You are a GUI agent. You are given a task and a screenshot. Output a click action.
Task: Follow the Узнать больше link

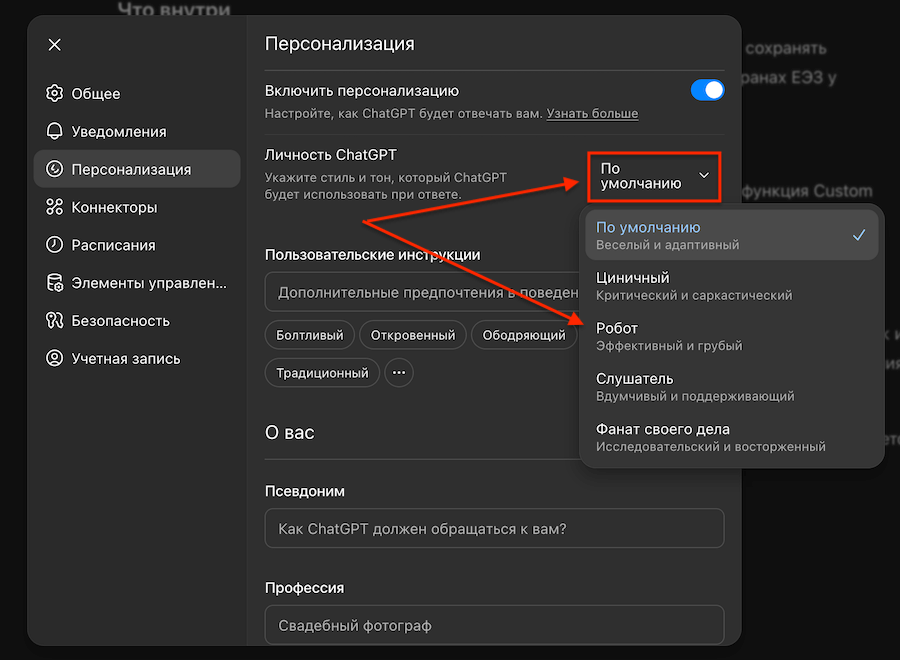(592, 114)
